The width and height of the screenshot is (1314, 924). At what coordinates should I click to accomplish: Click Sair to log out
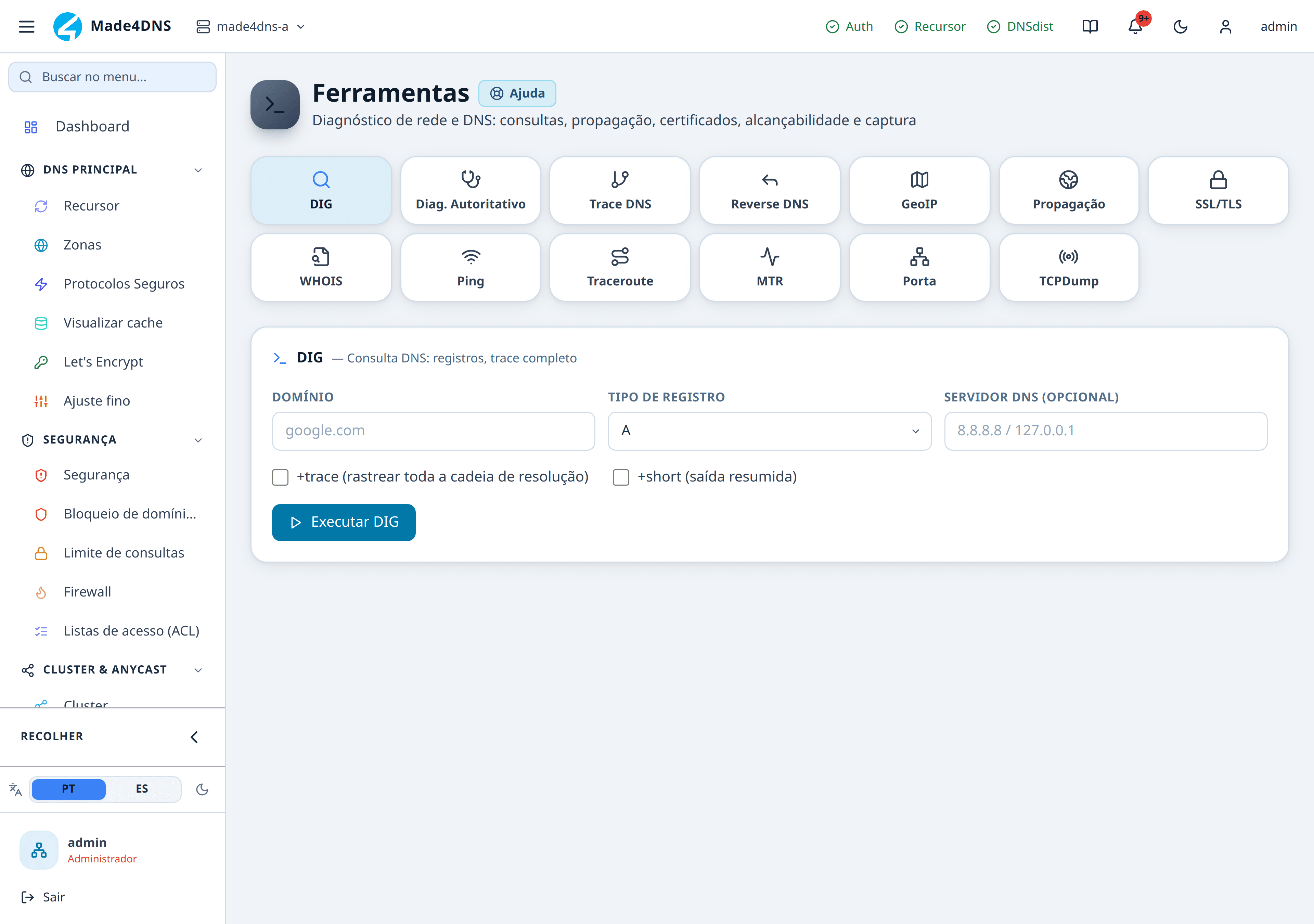(x=43, y=897)
